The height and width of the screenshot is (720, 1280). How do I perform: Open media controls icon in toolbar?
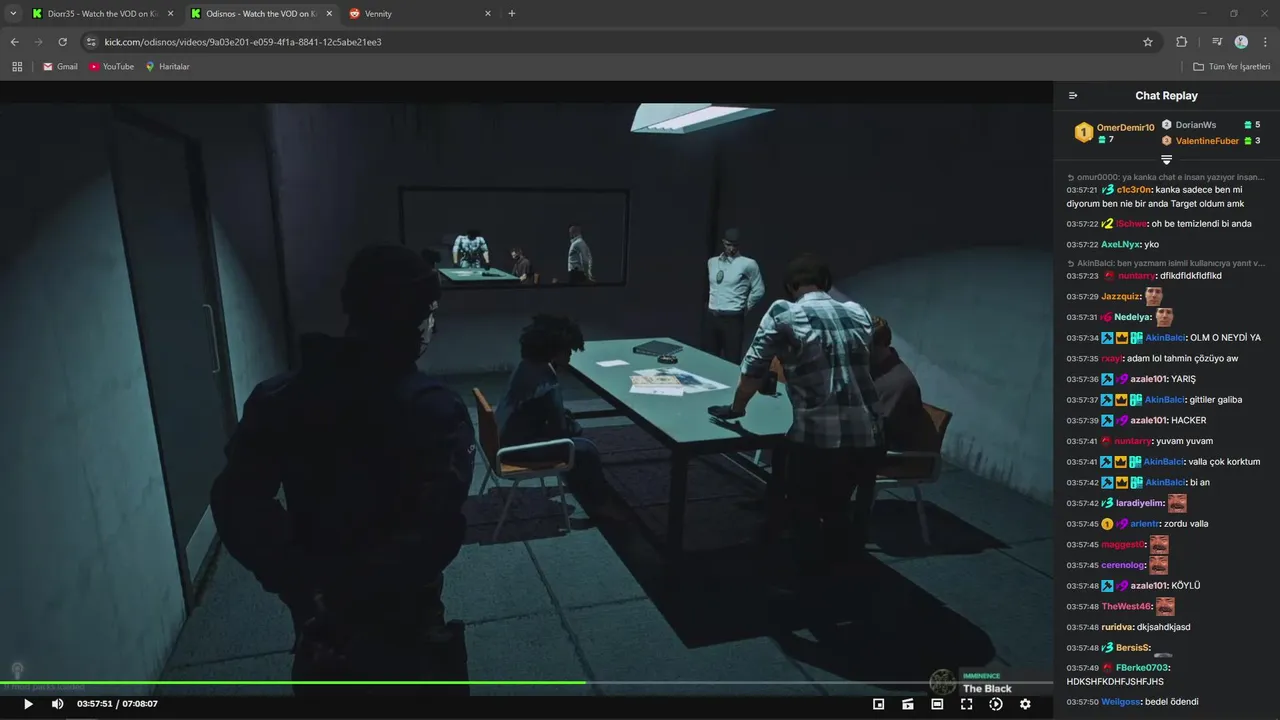(1217, 42)
